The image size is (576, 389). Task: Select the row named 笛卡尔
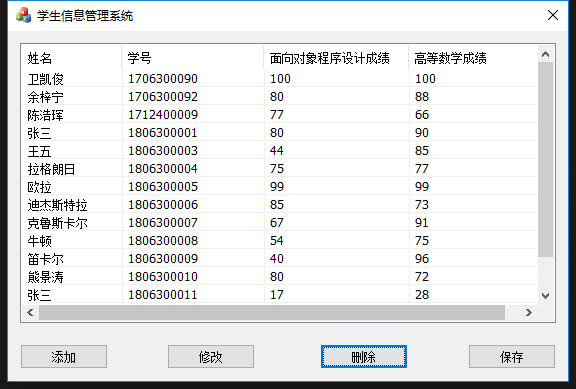click(280, 259)
